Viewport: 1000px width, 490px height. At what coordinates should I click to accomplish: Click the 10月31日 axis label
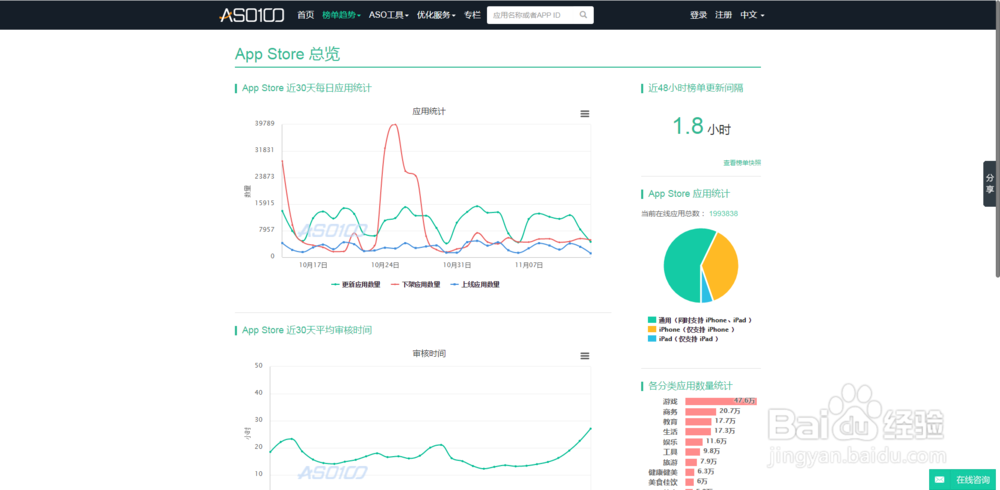pyautogui.click(x=457, y=265)
